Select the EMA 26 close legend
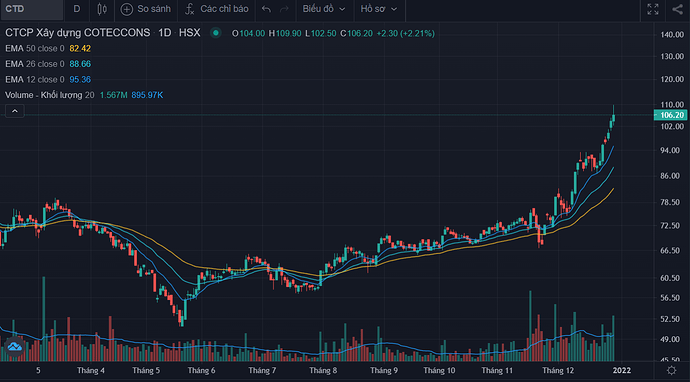The image size is (690, 382). 35,64
